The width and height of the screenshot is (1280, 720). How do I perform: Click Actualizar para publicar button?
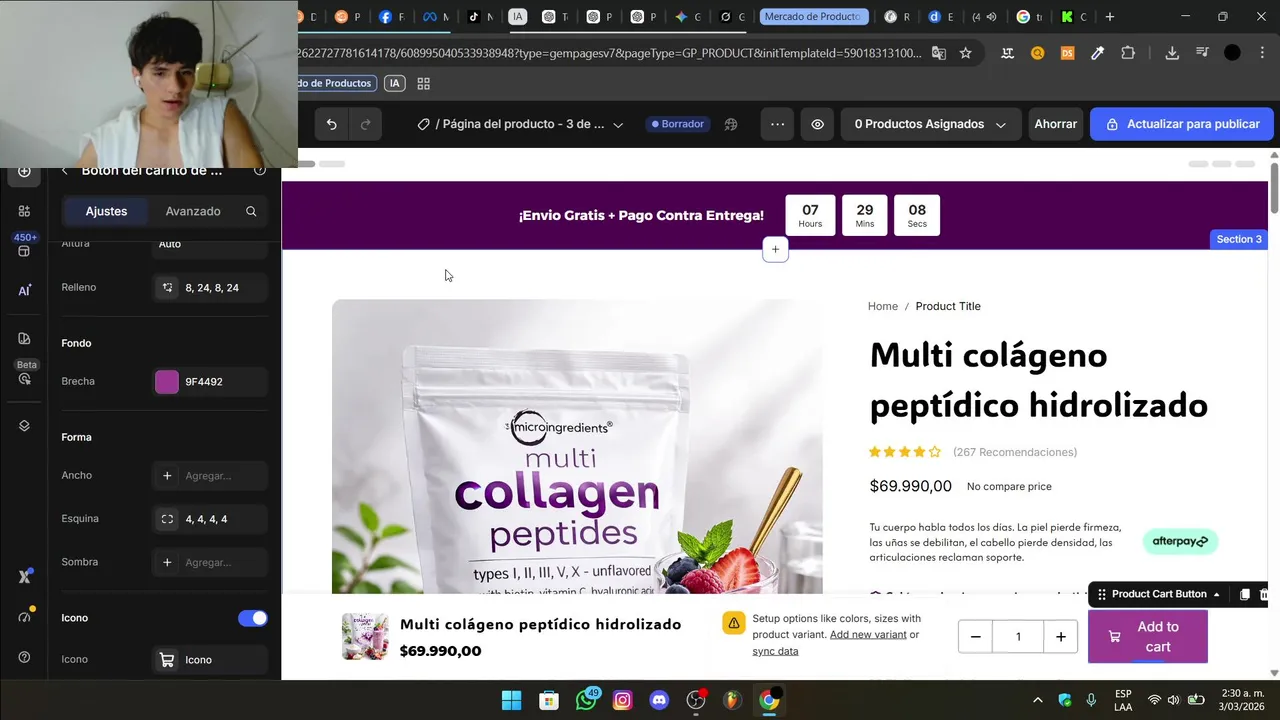click(x=1182, y=124)
